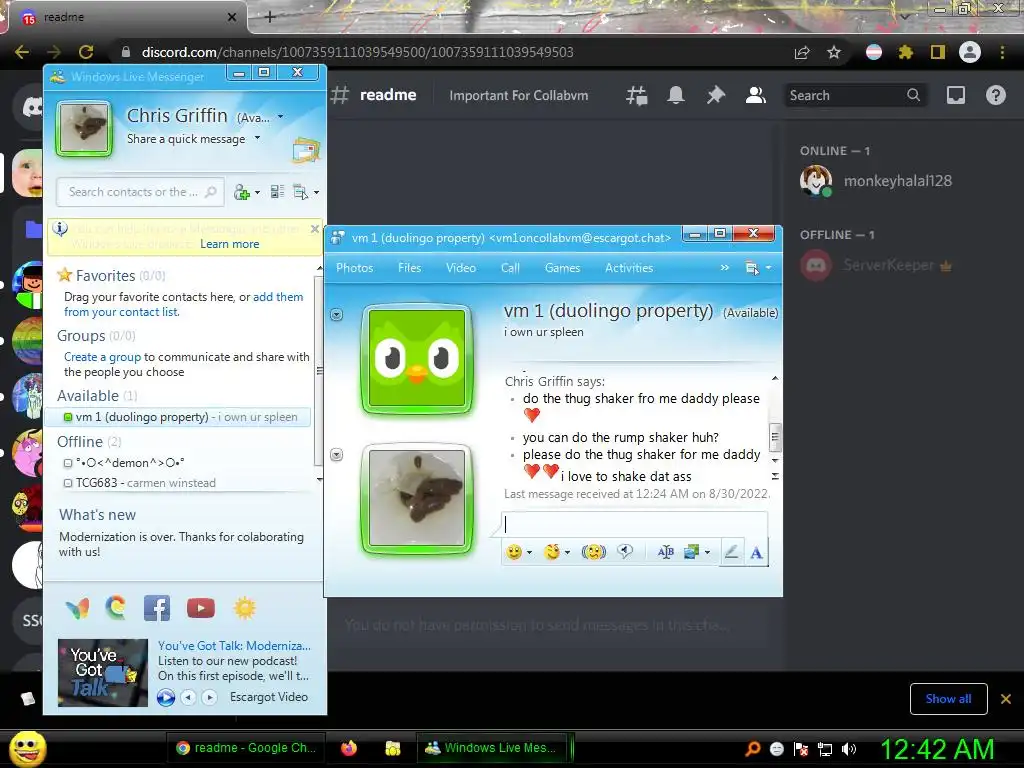Open Facebook icon at Messenger bottom
1024x768 pixels.
pyautogui.click(x=157, y=608)
